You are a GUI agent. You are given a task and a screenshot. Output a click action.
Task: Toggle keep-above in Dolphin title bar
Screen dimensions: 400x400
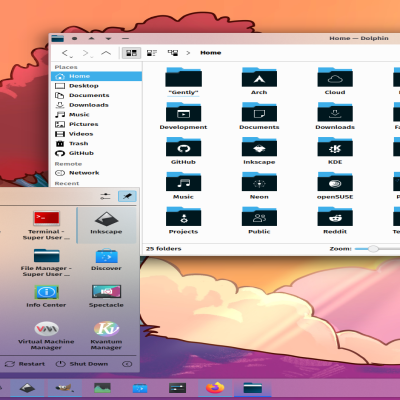tap(91, 39)
